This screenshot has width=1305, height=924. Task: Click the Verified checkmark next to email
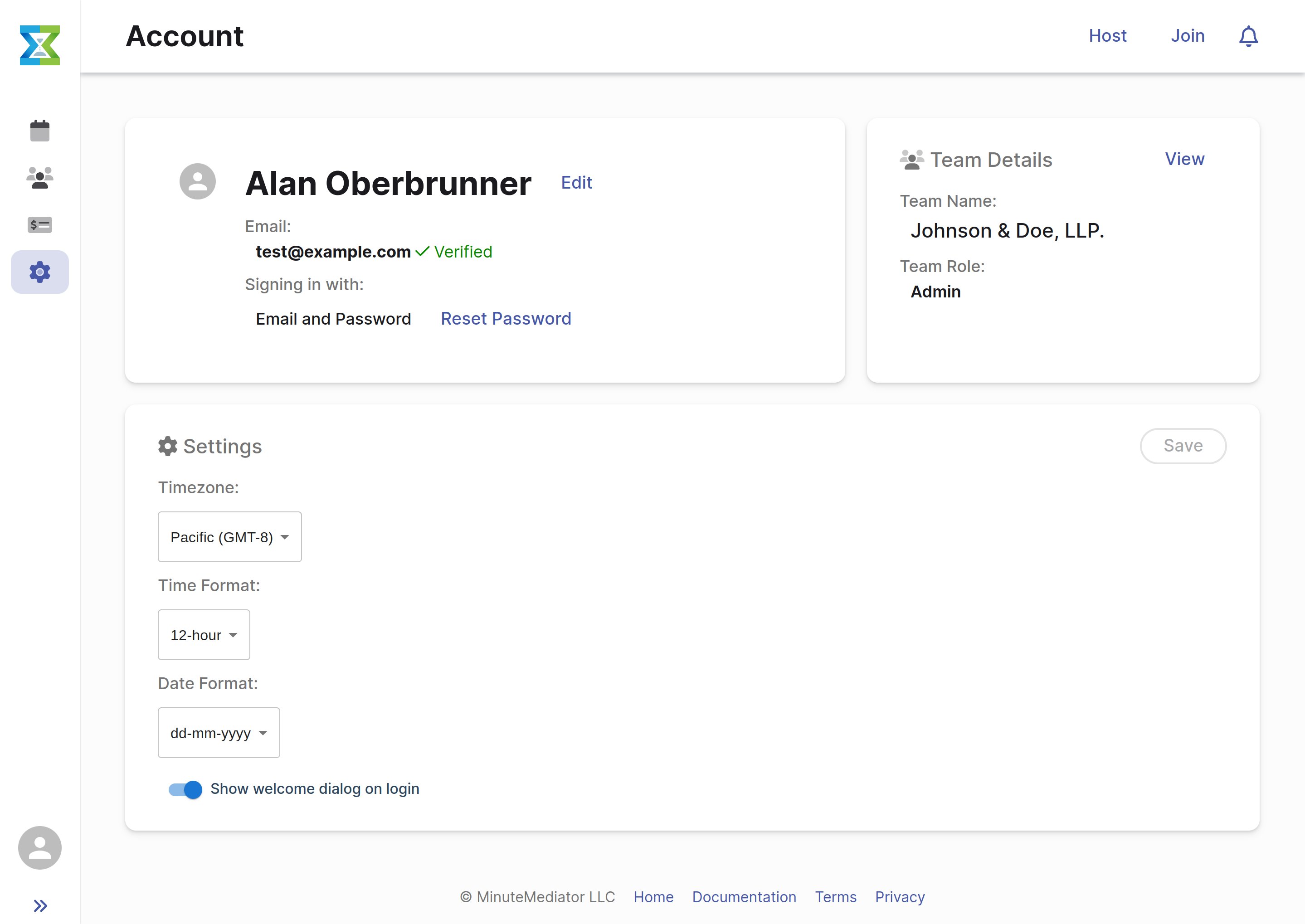[x=422, y=251]
